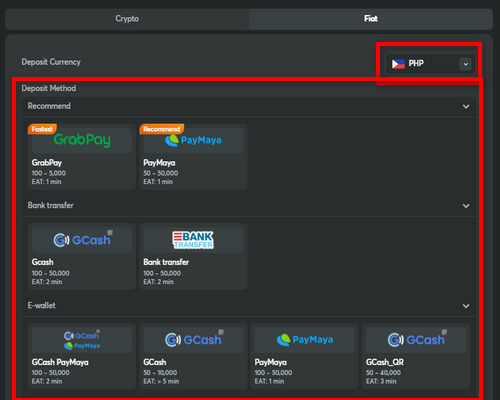Choose PayMaya logo in Recommend section
The width and height of the screenshot is (500, 400).
click(x=193, y=140)
